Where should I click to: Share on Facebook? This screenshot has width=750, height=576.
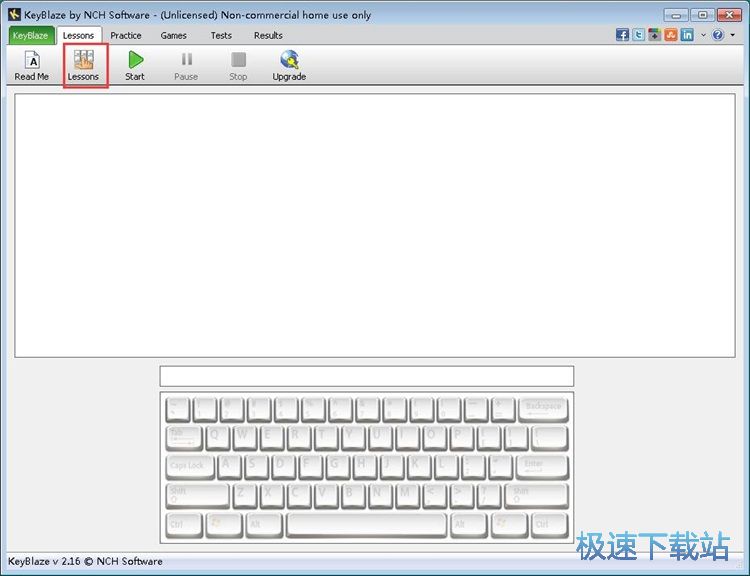(622, 35)
